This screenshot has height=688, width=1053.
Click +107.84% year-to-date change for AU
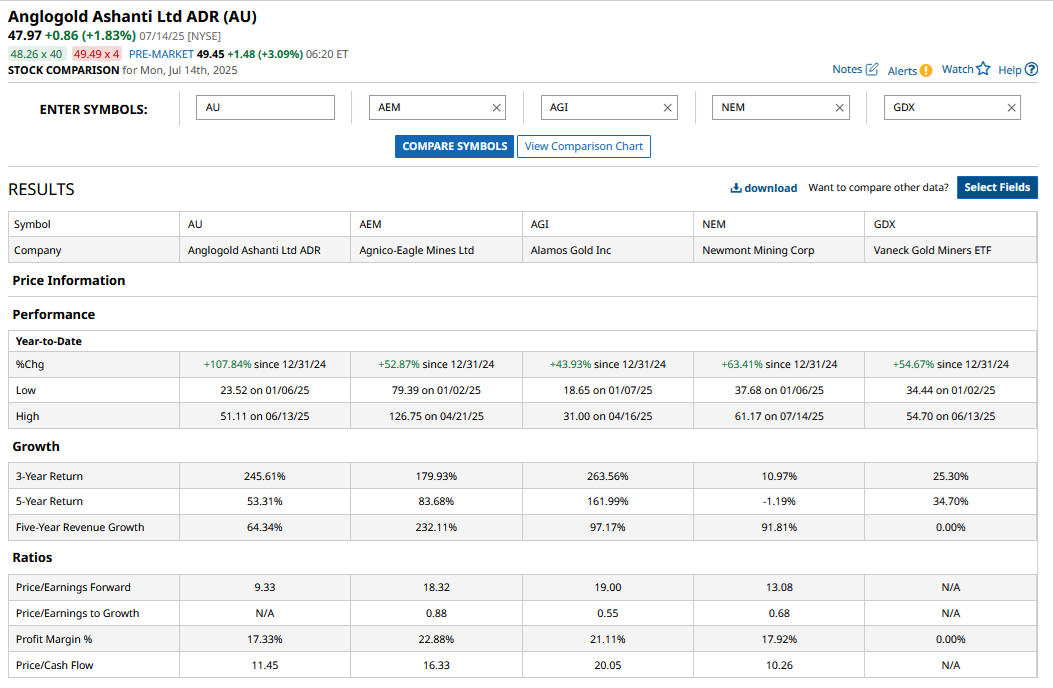click(228, 364)
